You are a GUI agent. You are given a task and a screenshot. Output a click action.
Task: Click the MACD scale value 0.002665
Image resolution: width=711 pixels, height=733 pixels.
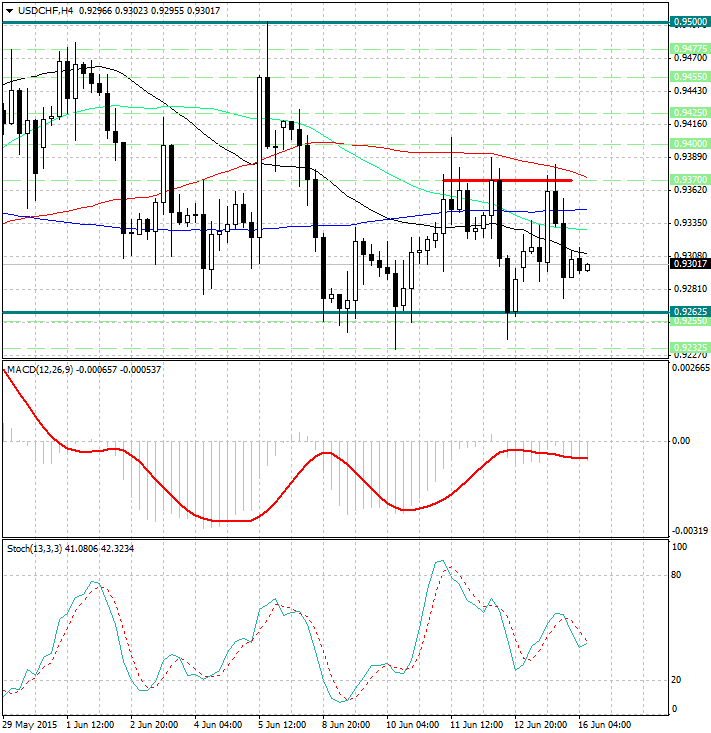[x=690, y=368]
